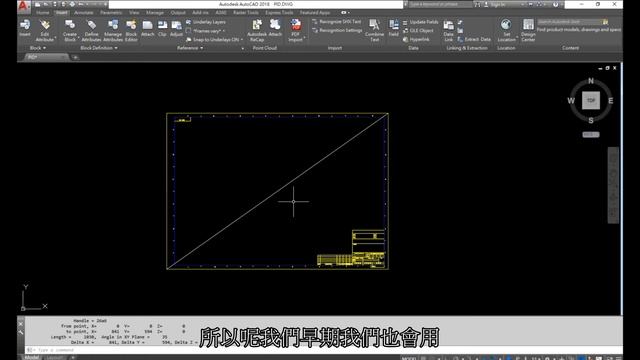The image size is (640, 360).
Task: Click Extract Data
Action: click(474, 39)
